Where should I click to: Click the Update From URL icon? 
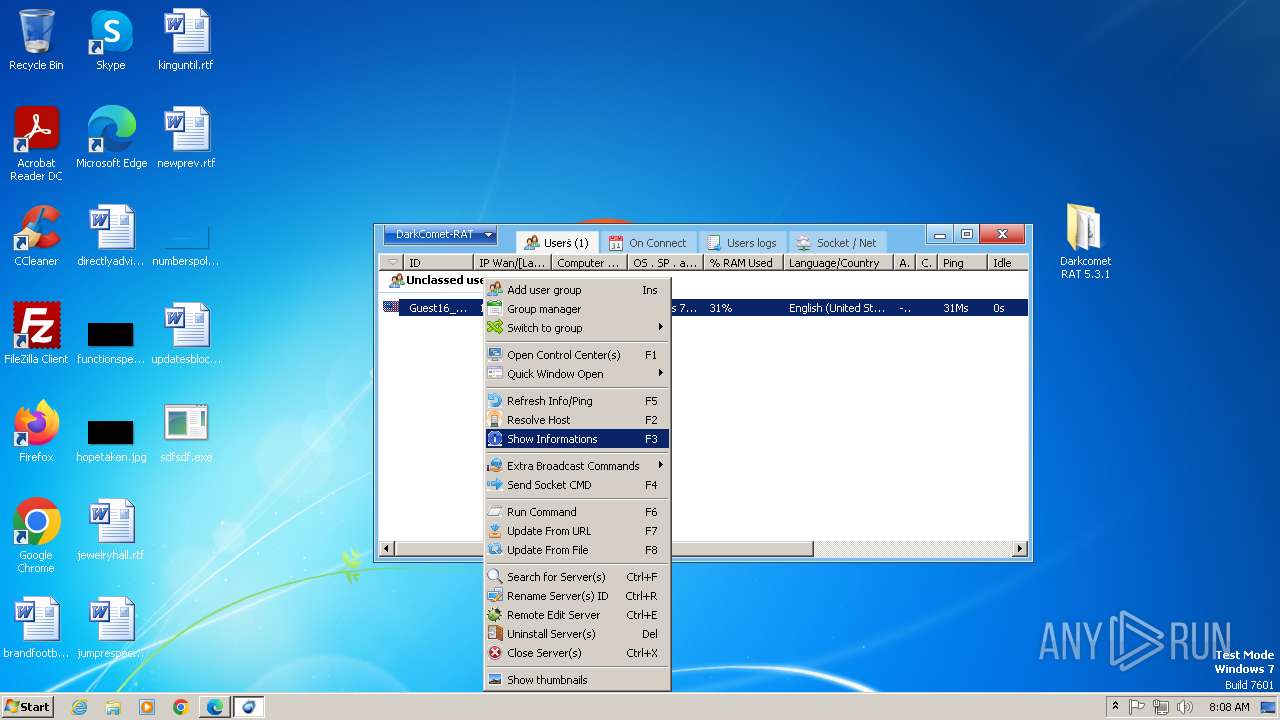click(x=494, y=531)
